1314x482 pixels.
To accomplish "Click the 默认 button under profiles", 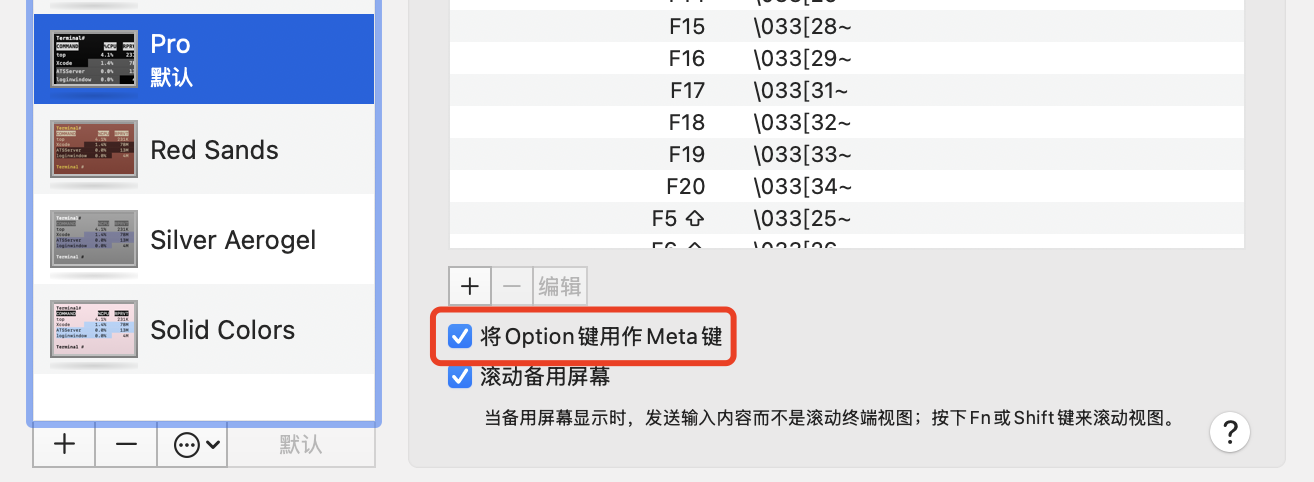I will pos(300,445).
